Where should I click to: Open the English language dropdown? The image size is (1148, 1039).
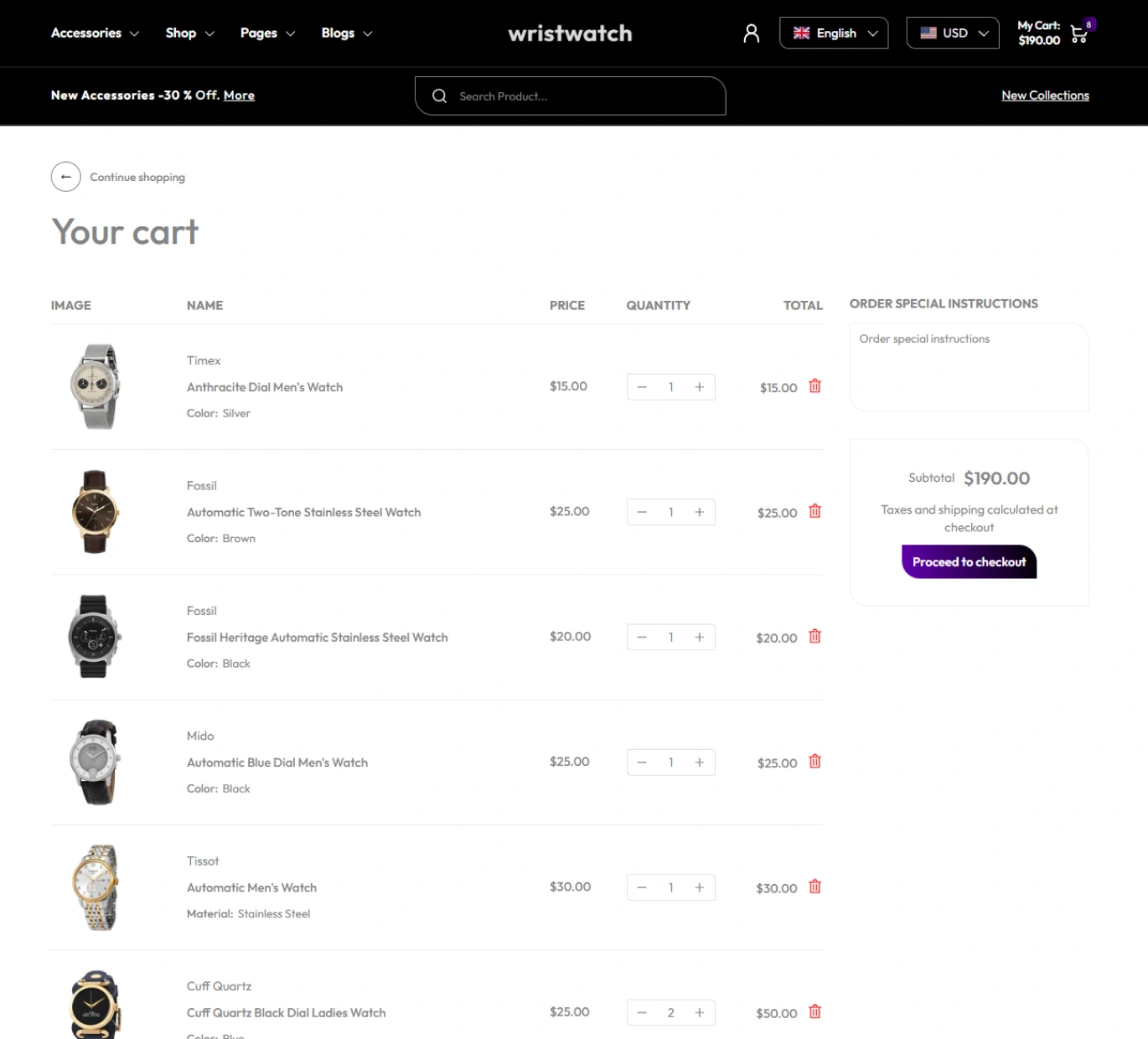[834, 34]
